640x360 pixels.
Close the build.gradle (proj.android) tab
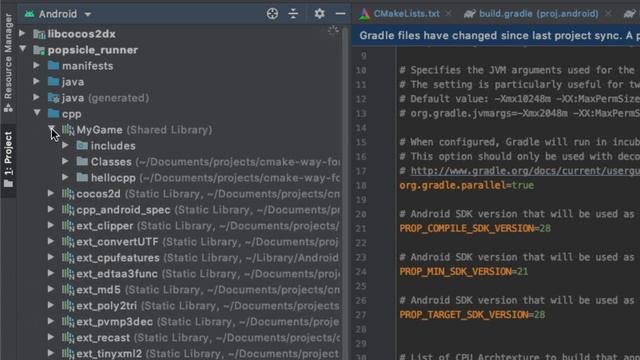[x=608, y=14]
